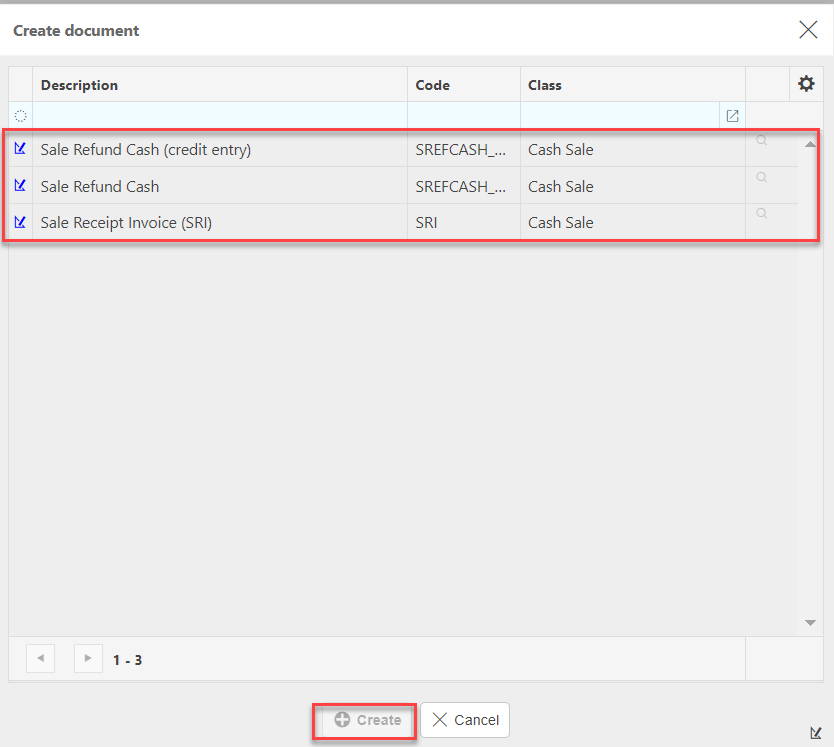Select the Sale Receipt Invoice (SRI) row
The image size is (834, 747).
pos(220,222)
